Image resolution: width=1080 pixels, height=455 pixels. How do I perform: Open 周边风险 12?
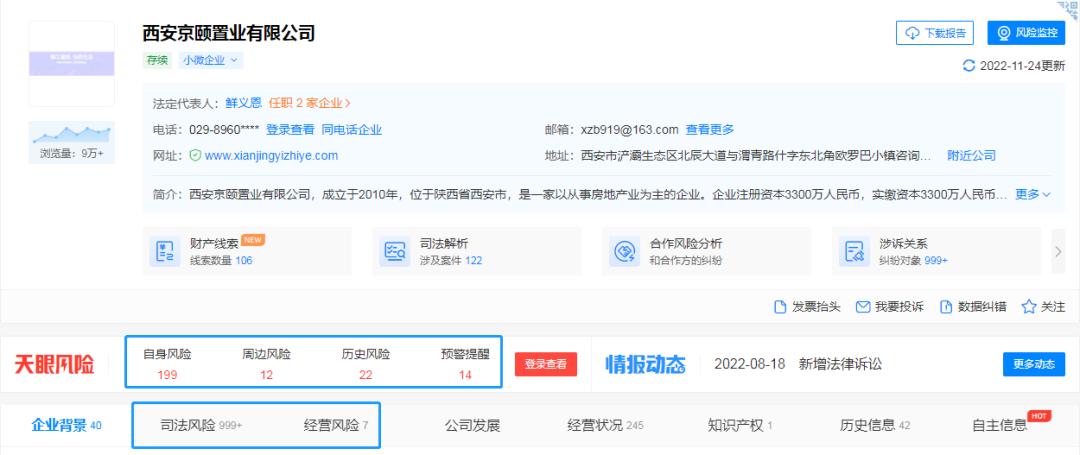click(267, 364)
